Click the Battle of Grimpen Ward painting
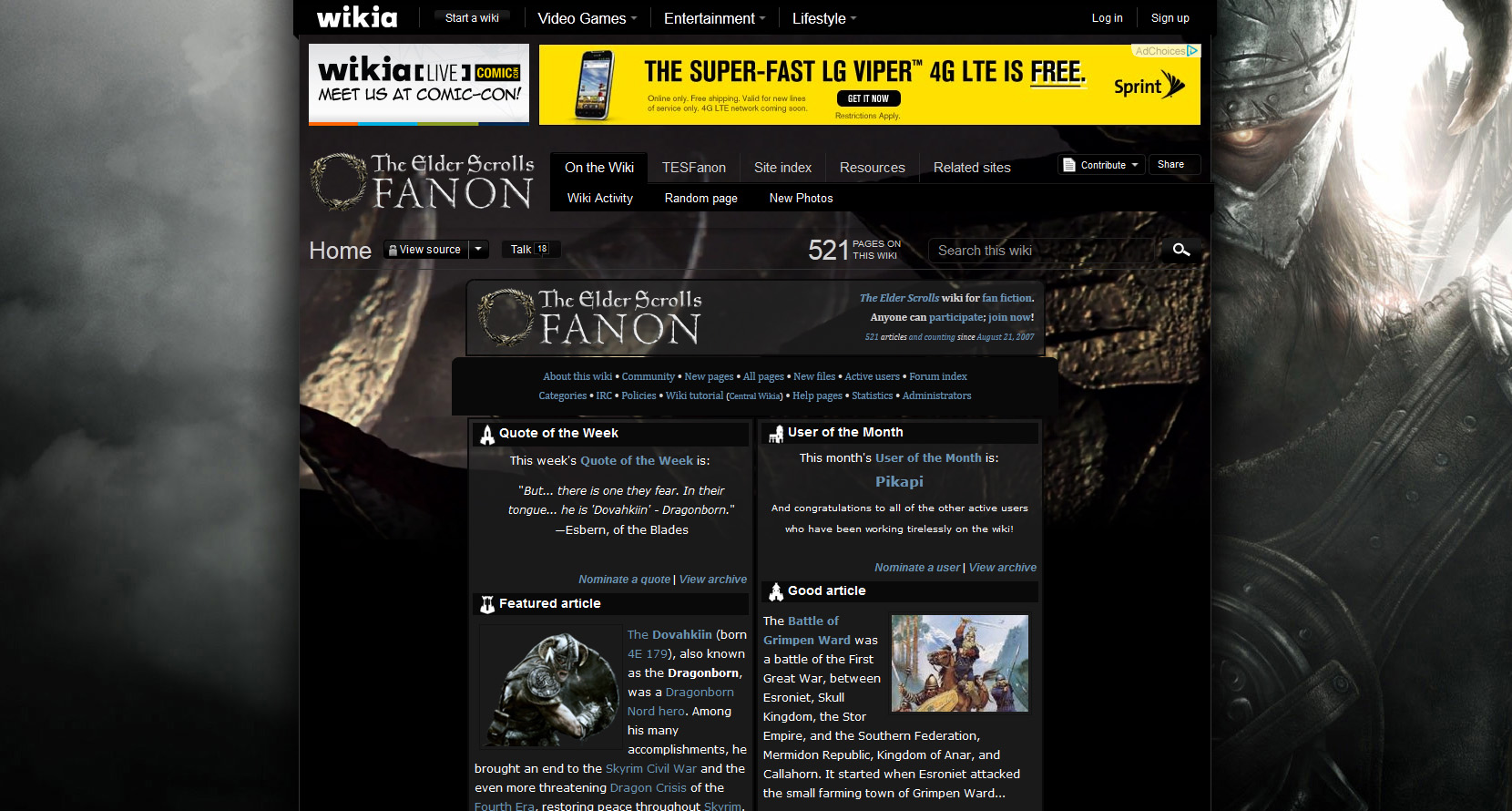Screen dimensions: 1512x811 click(x=960, y=663)
